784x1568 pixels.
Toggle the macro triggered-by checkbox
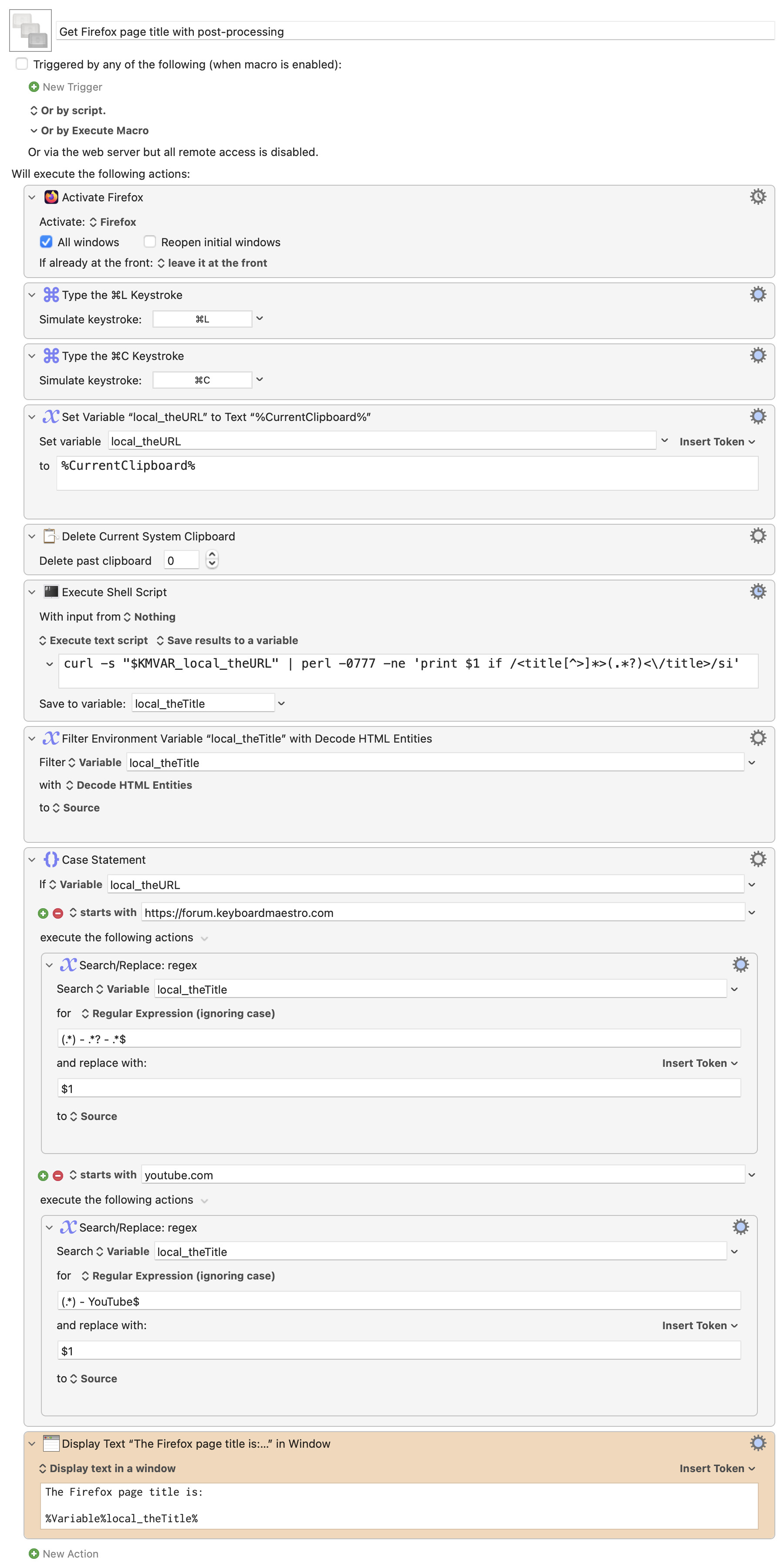pyautogui.click(x=22, y=64)
